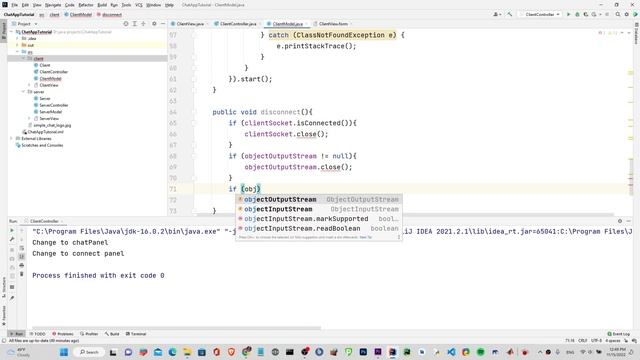Open the Profiler tool window
Image resolution: width=640 pixels, height=360 pixels.
(x=89, y=334)
